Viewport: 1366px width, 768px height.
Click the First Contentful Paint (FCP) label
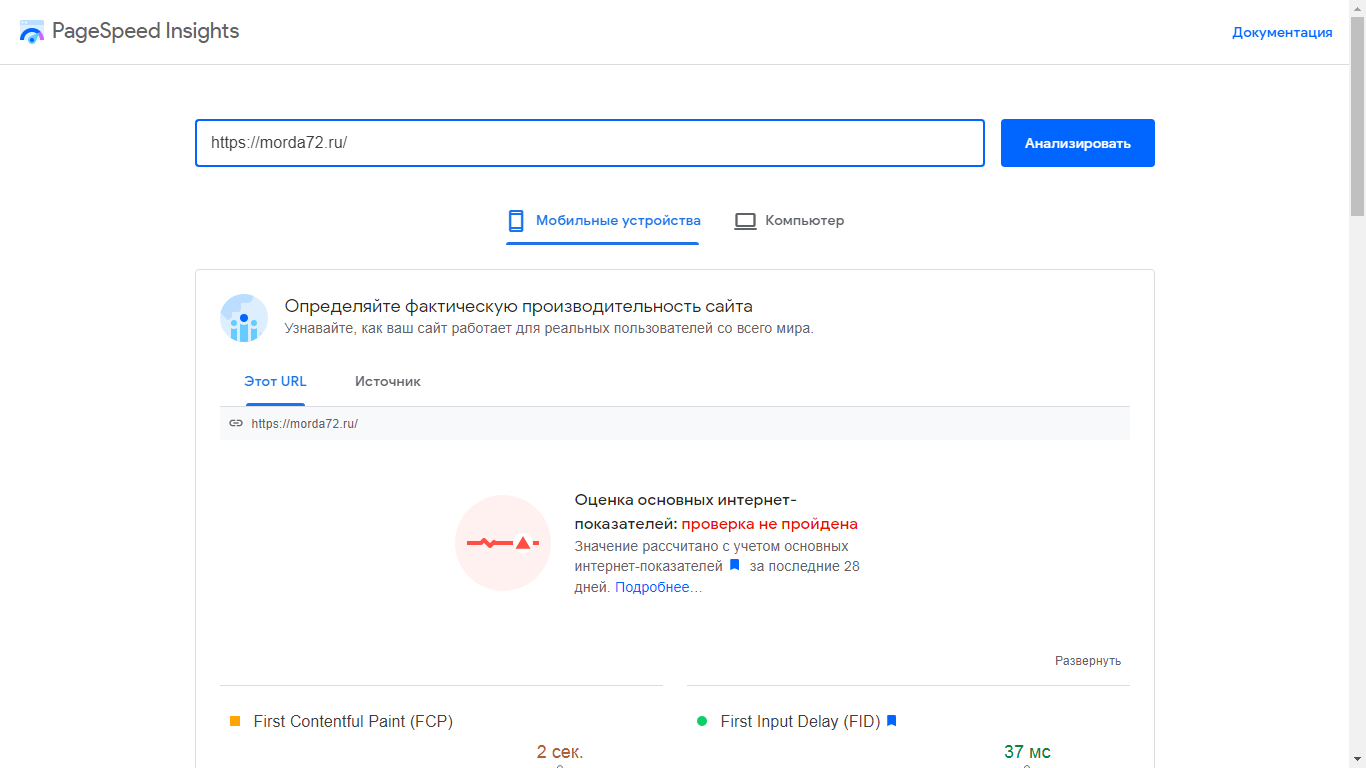(353, 721)
